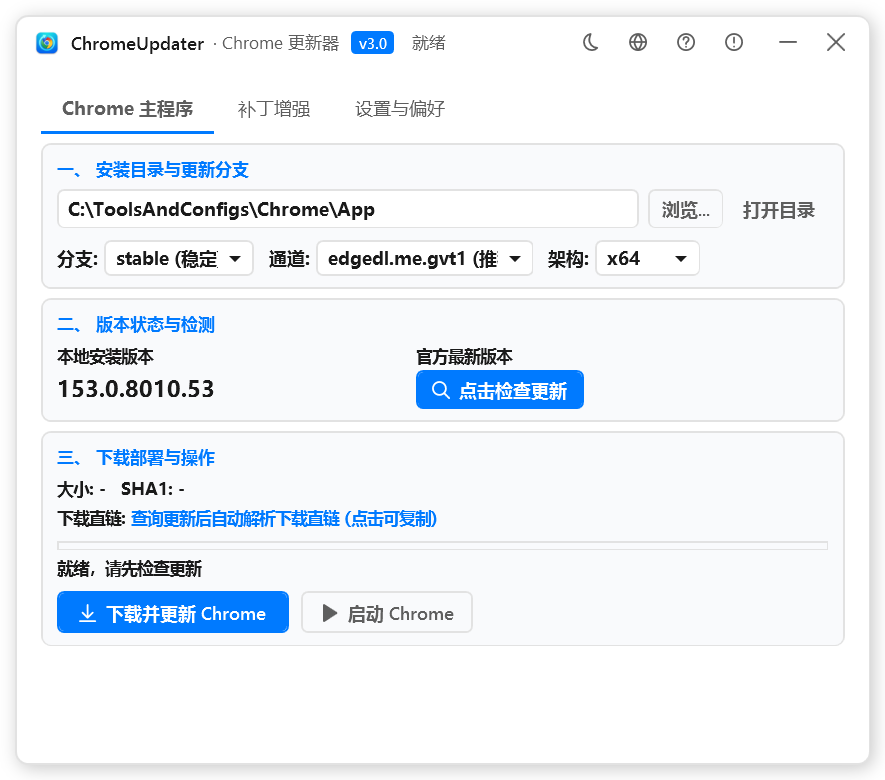Click the 安装目录与更新分支 section heading
The image size is (885, 780).
[x=153, y=170]
